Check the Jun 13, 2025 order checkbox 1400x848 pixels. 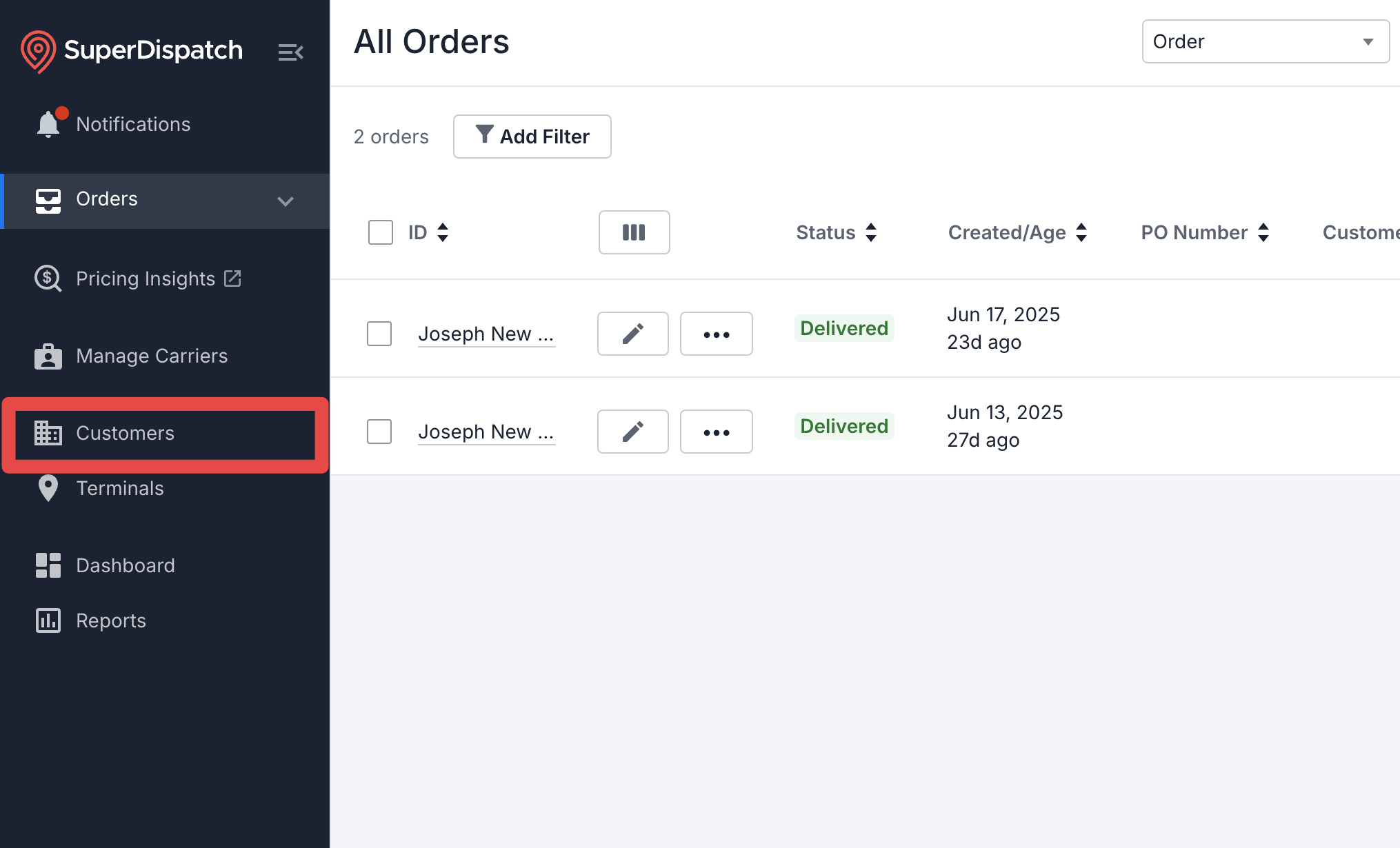click(379, 432)
